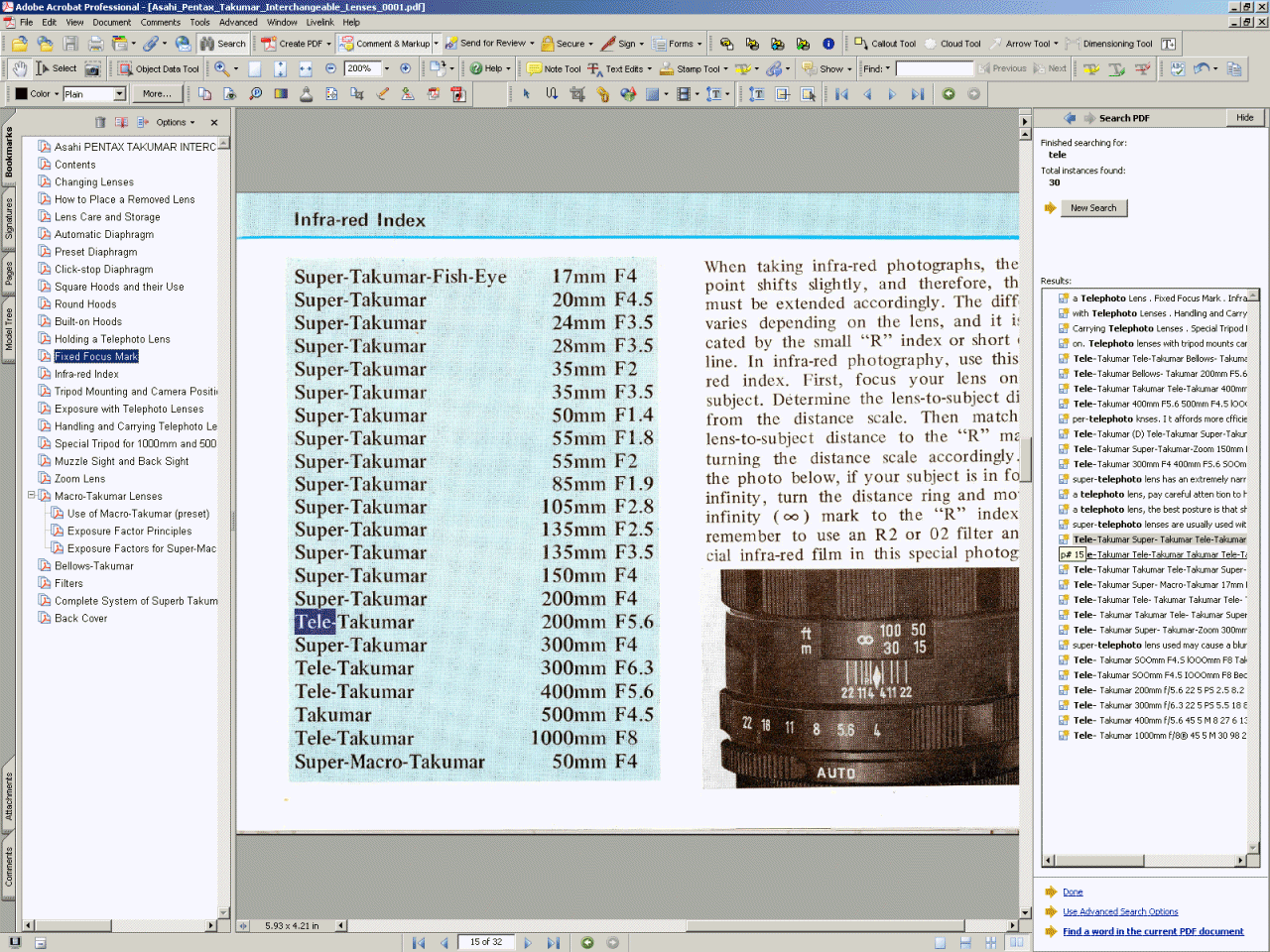The image size is (1270, 952).
Task: Expand Comment & Markup dropdown arrow
Action: (436, 44)
